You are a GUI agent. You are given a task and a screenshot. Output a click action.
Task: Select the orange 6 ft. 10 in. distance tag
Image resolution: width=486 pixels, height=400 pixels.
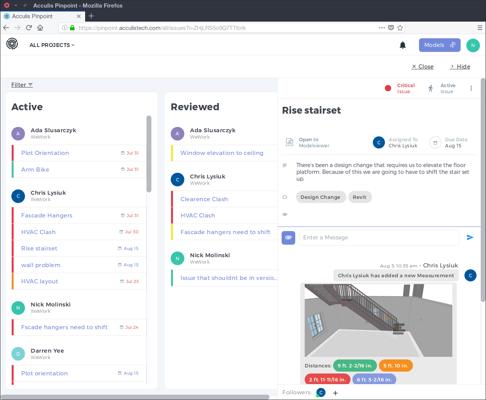(395, 366)
